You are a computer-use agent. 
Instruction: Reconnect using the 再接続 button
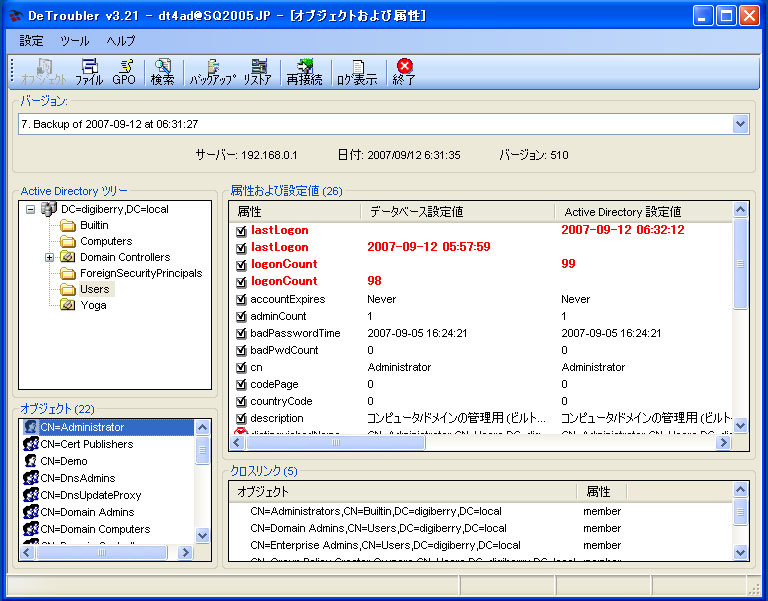[304, 72]
